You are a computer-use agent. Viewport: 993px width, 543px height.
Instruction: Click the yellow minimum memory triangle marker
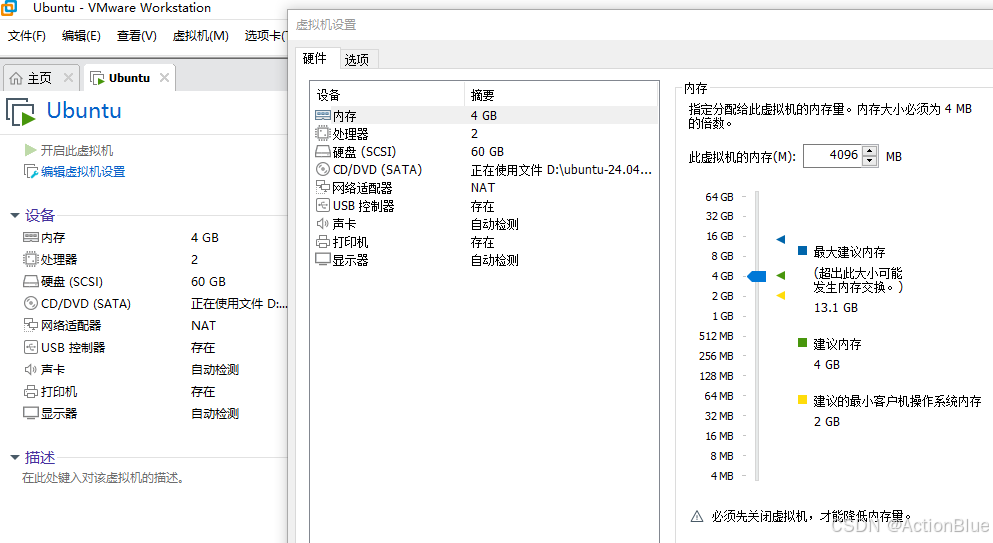tap(781, 295)
